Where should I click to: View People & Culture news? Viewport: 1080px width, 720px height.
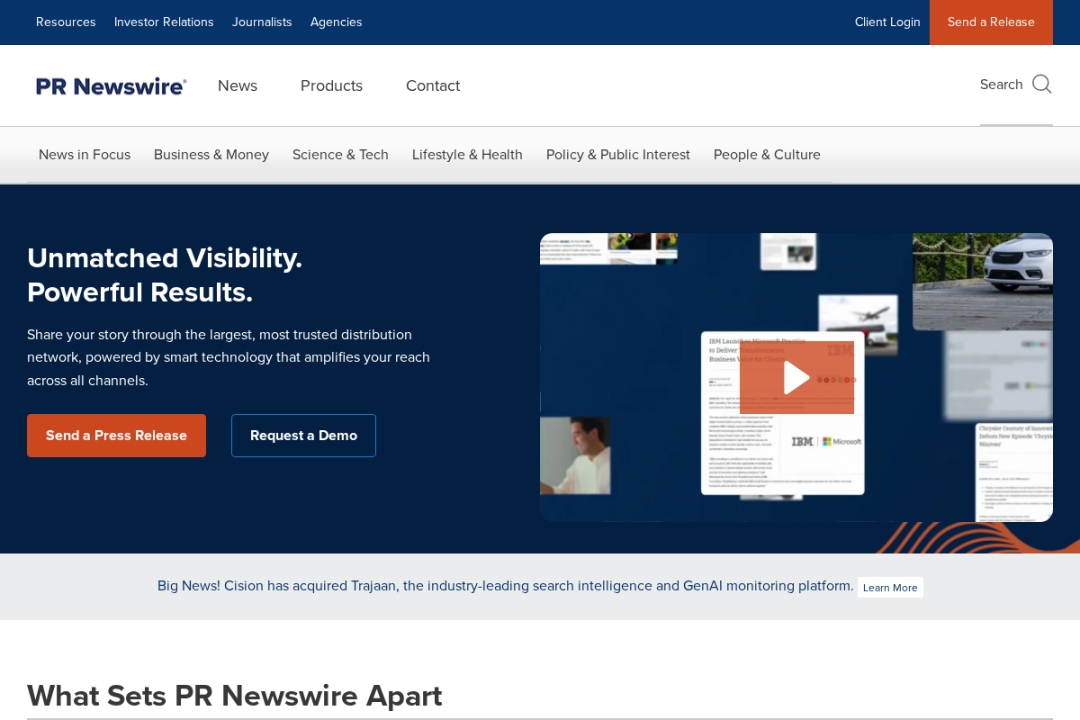pyautogui.click(x=766, y=155)
